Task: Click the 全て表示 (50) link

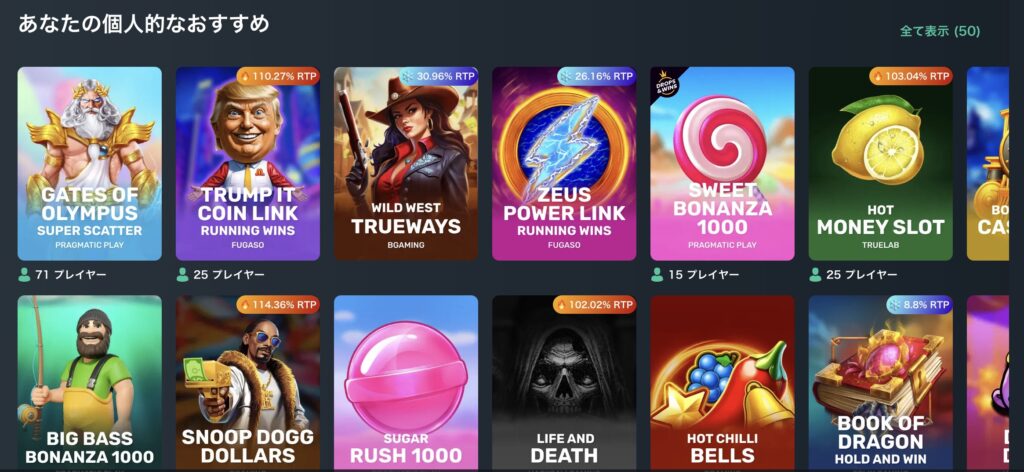Action: pos(940,31)
